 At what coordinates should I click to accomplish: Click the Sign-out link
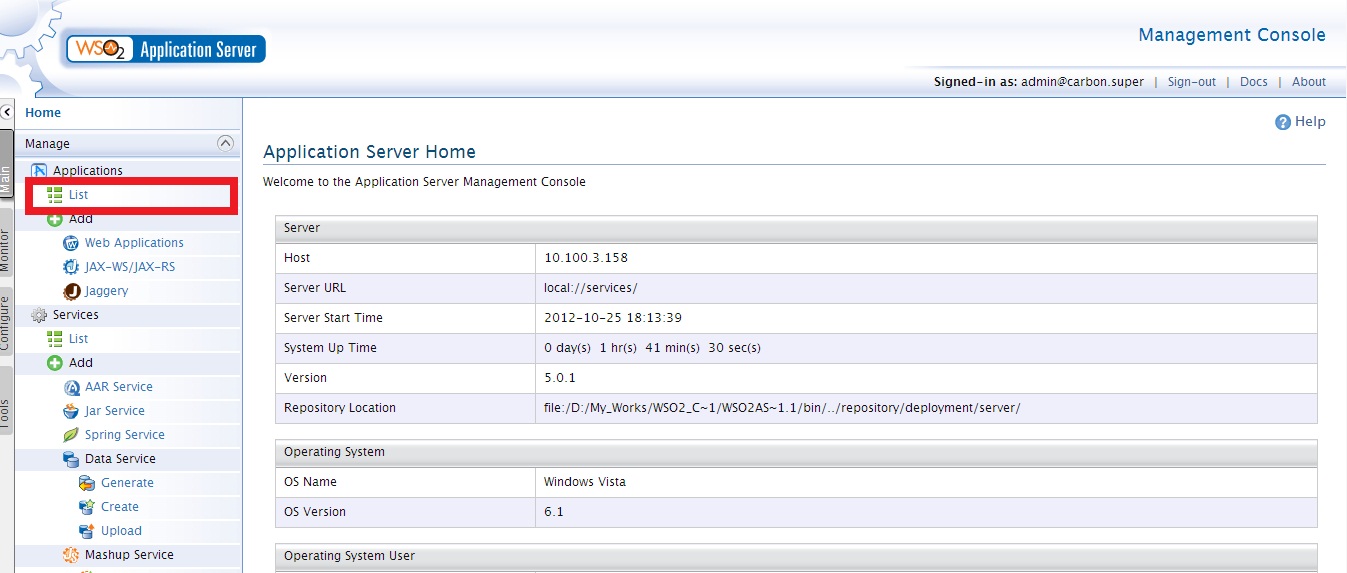(1191, 82)
